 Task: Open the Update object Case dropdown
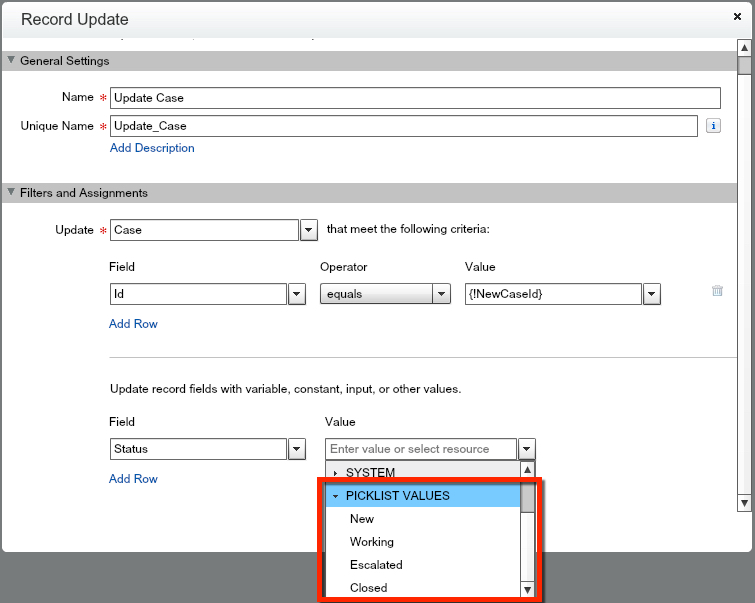click(309, 230)
